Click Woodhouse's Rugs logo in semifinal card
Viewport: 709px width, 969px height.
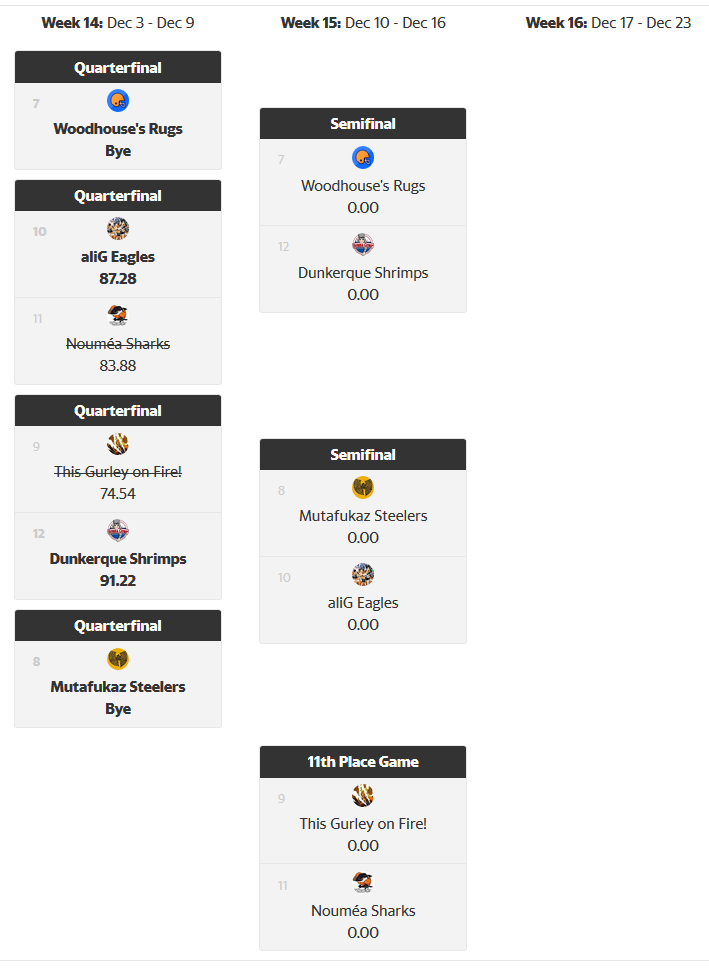pyautogui.click(x=363, y=157)
